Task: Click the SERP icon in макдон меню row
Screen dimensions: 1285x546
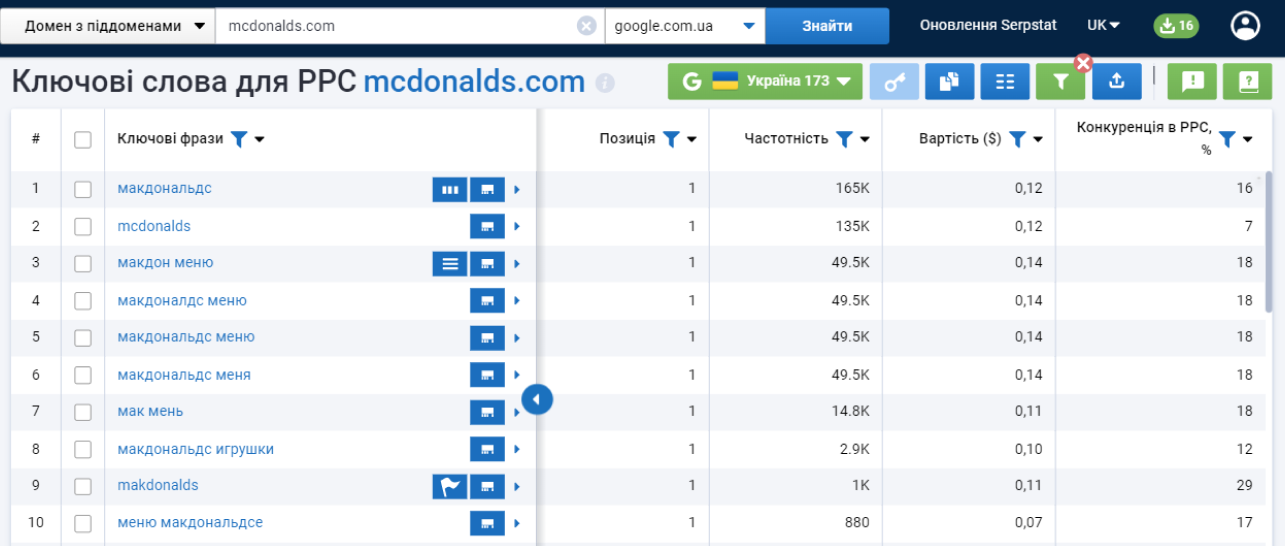Action: (x=487, y=264)
